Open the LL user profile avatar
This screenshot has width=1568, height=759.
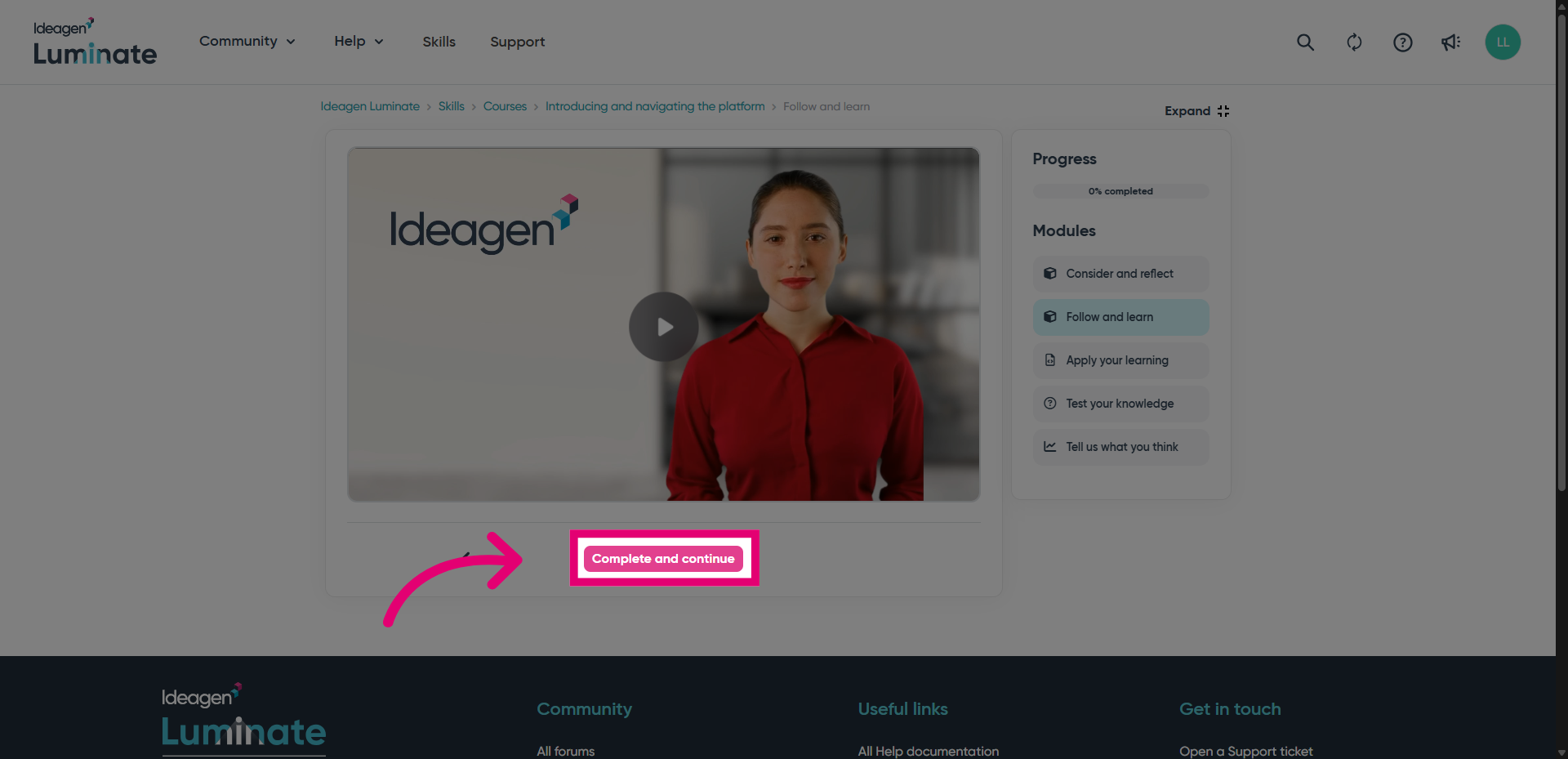coord(1503,42)
